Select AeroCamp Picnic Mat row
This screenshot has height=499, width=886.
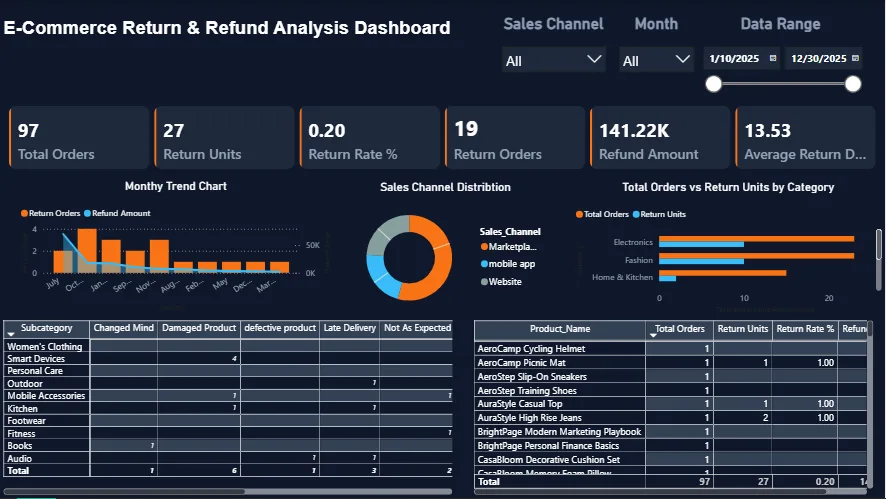(x=671, y=363)
